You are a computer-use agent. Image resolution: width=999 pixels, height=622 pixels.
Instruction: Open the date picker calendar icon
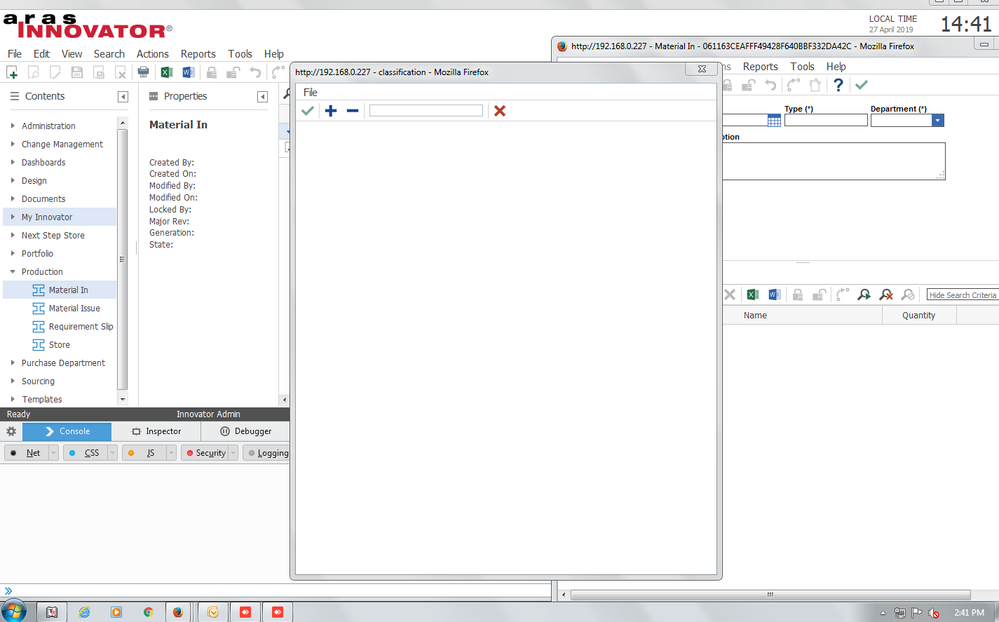pyautogui.click(x=774, y=120)
